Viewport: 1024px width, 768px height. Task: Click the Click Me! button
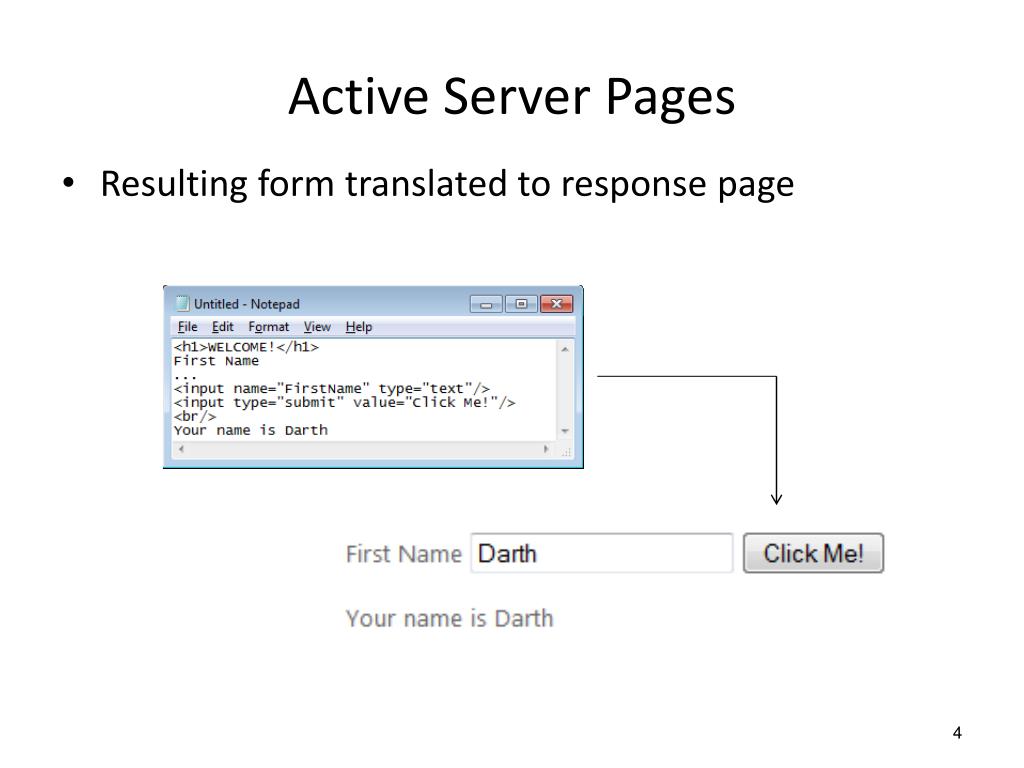pos(813,553)
